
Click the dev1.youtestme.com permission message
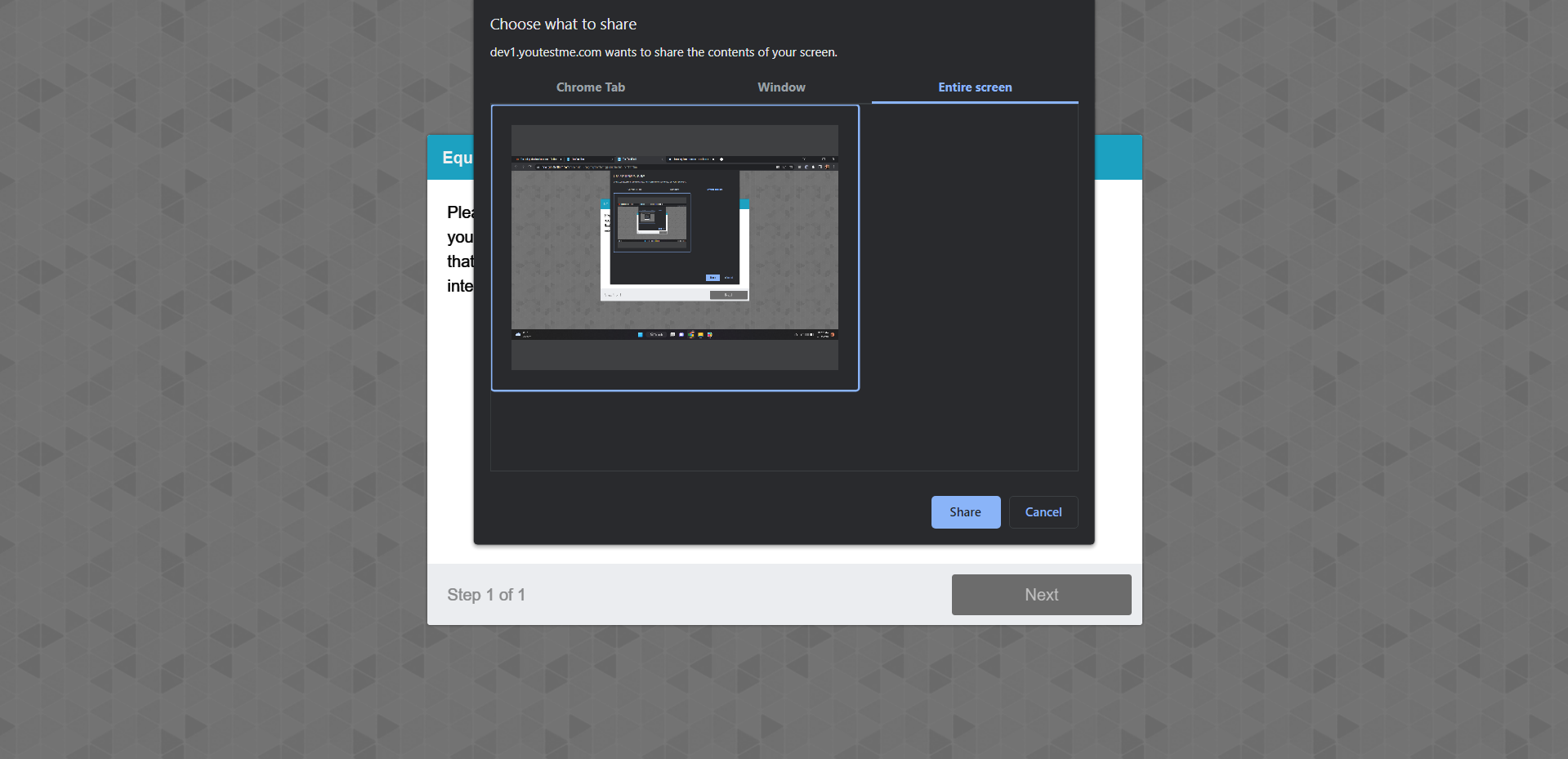(663, 52)
